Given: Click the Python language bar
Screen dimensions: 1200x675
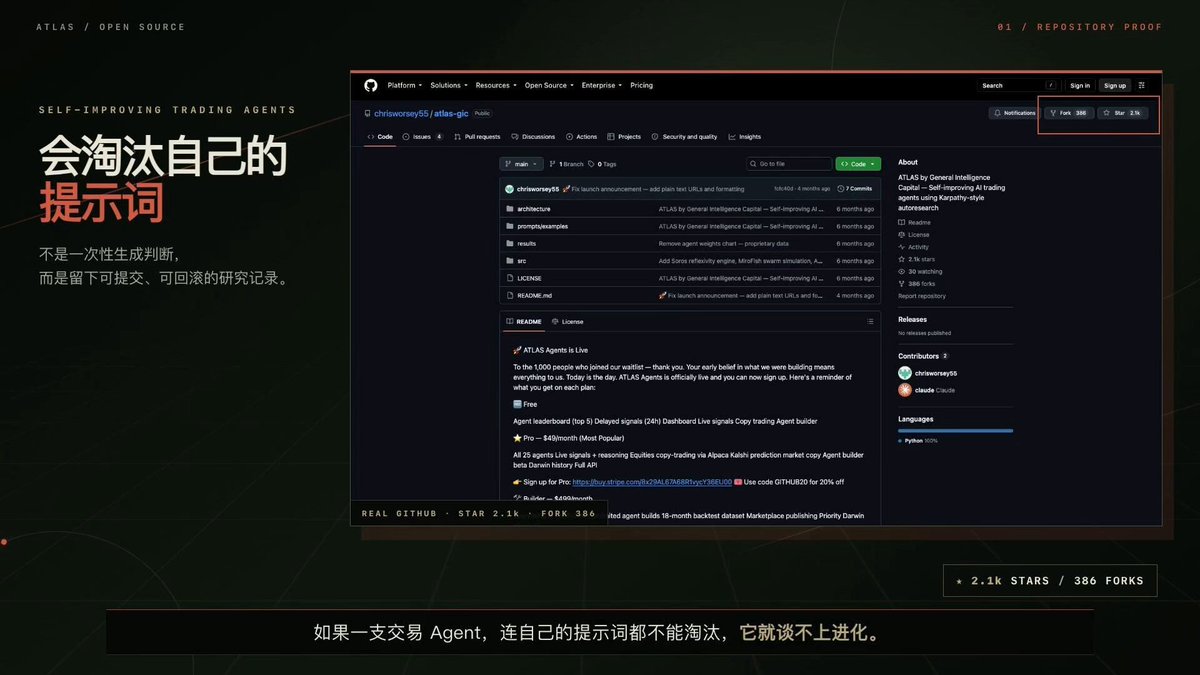Looking at the screenshot, I should (x=955, y=431).
